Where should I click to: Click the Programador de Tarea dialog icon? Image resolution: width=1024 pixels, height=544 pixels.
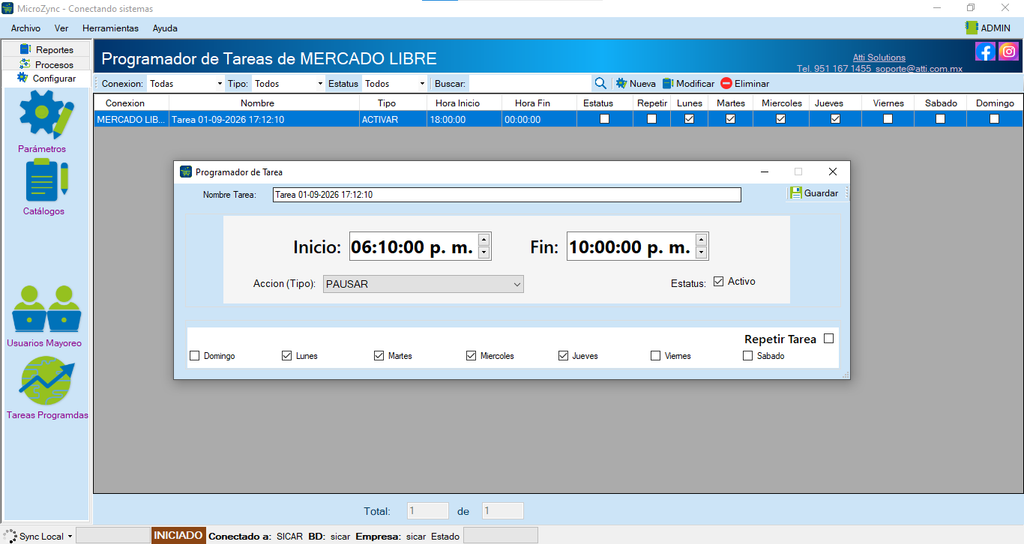tap(185, 172)
